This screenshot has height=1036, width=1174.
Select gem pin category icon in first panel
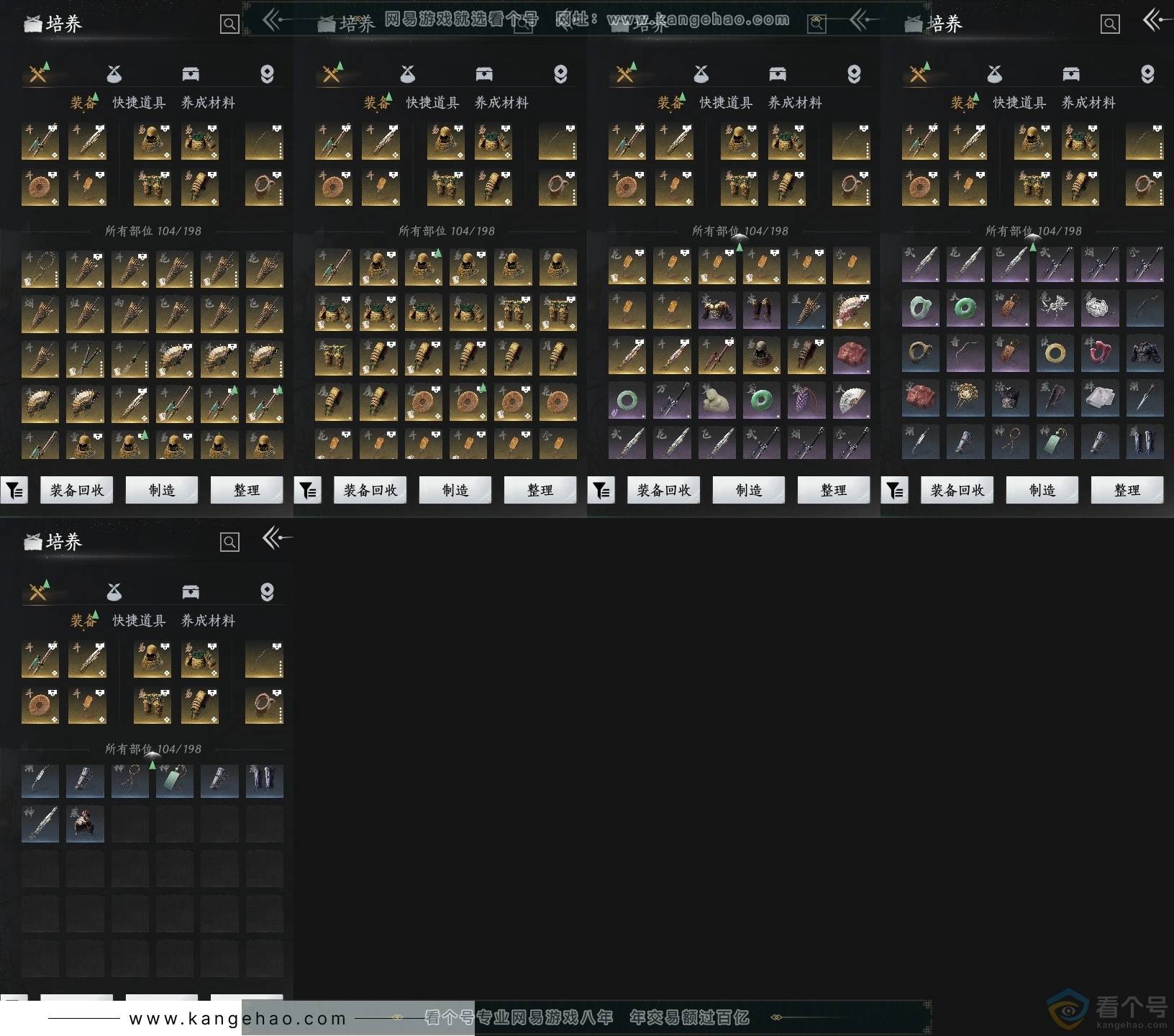pos(267,74)
